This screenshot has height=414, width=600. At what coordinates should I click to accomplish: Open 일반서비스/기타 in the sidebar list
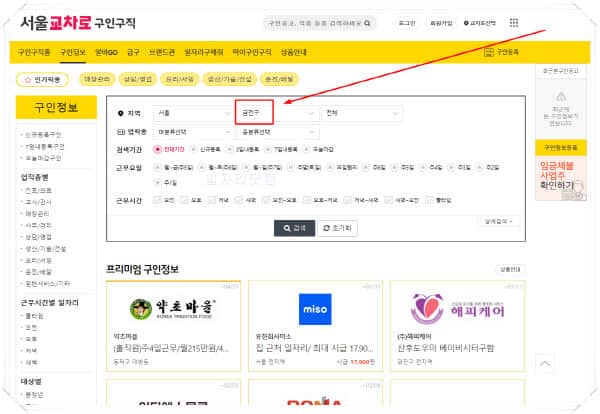[x=47, y=284]
